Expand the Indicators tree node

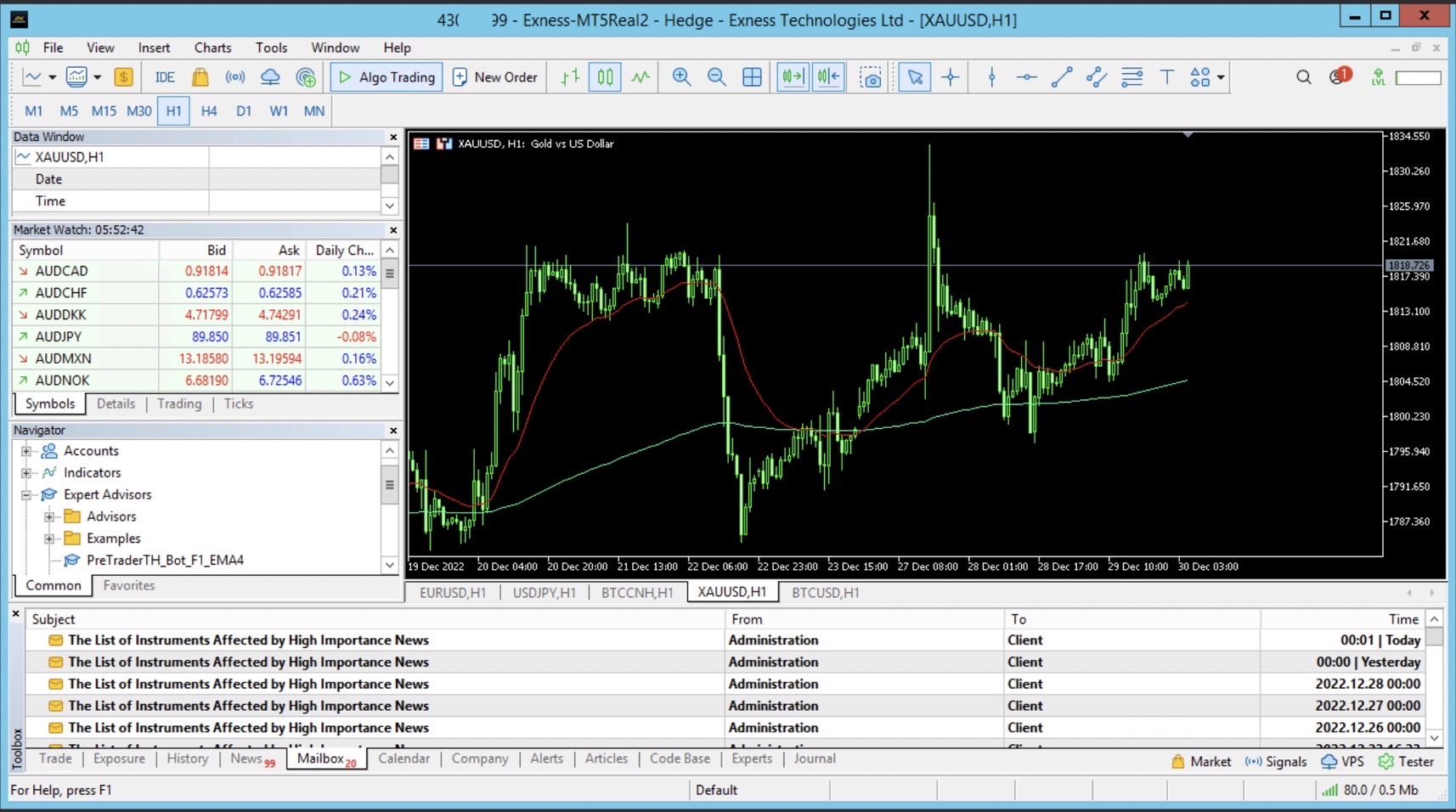click(26, 473)
